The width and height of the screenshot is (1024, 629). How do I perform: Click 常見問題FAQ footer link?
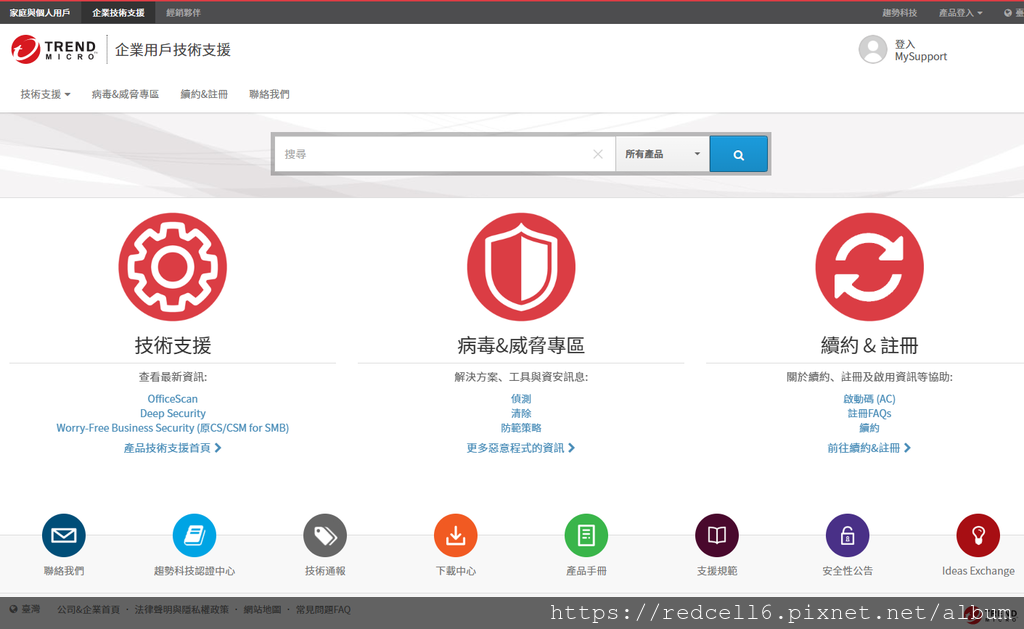[x=323, y=609]
